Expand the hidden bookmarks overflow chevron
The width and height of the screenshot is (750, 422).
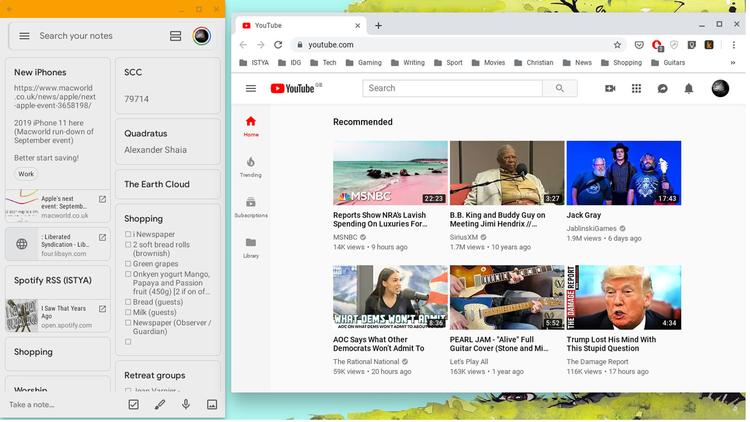tap(733, 63)
